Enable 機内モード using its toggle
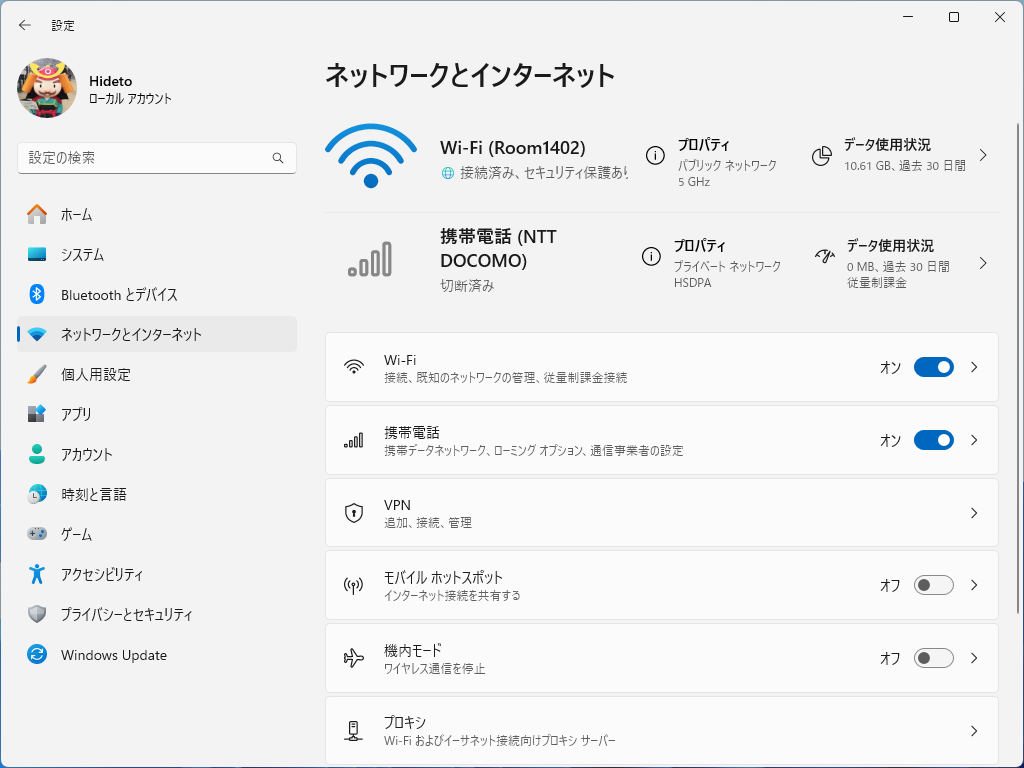The height and width of the screenshot is (768, 1024). click(933, 657)
